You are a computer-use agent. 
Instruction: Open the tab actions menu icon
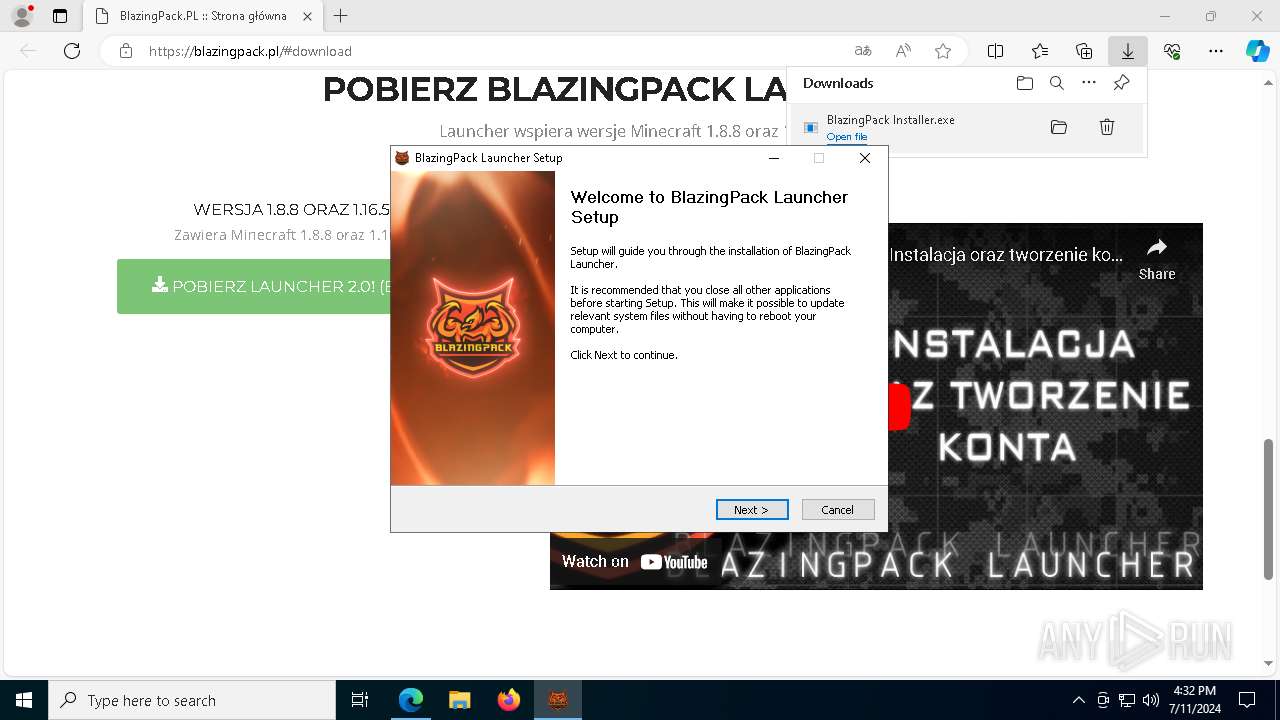pyautogui.click(x=60, y=16)
